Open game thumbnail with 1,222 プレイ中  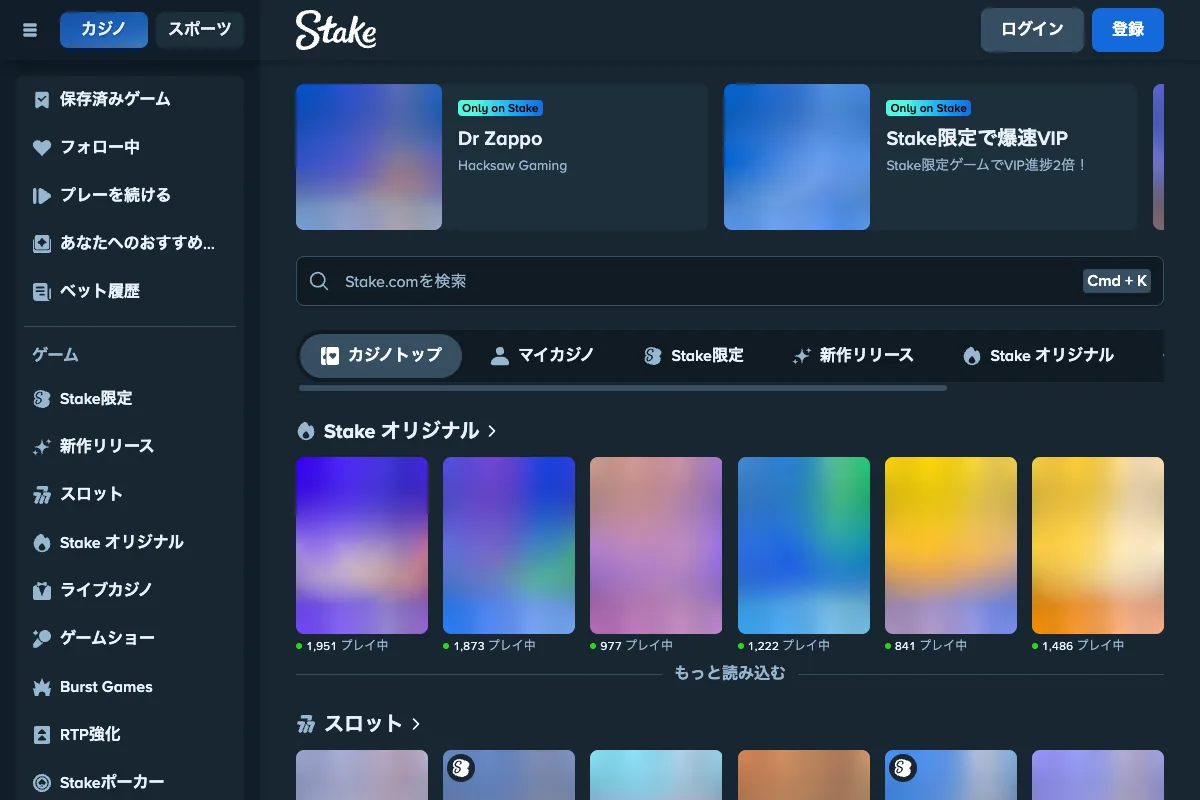click(x=804, y=545)
